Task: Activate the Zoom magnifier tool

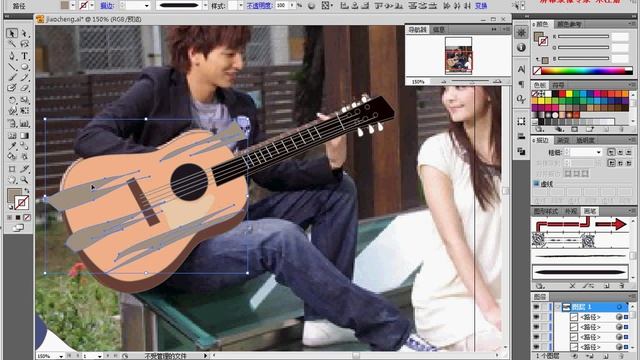Action: click(x=24, y=180)
